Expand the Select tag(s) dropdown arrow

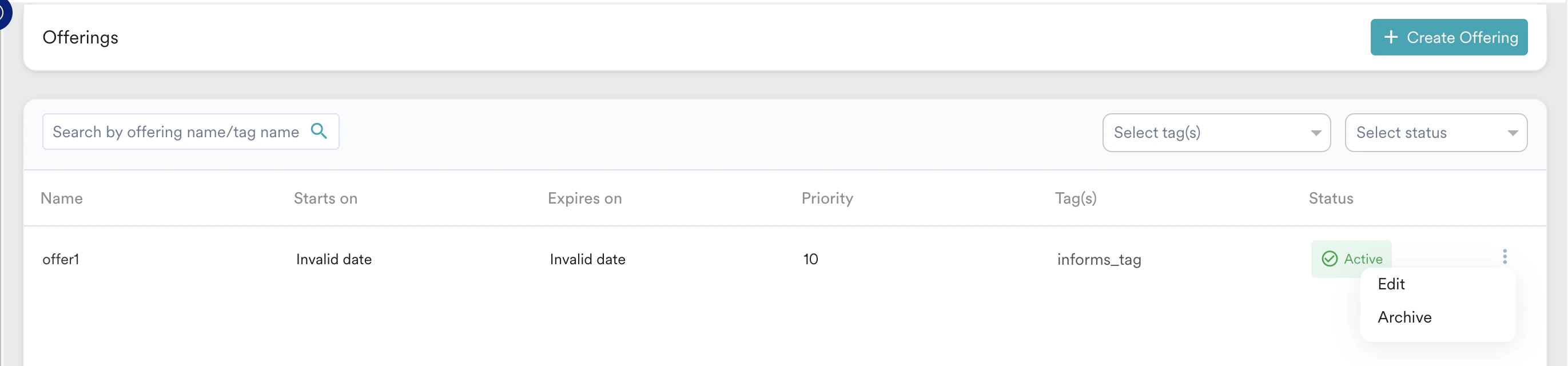(1315, 133)
